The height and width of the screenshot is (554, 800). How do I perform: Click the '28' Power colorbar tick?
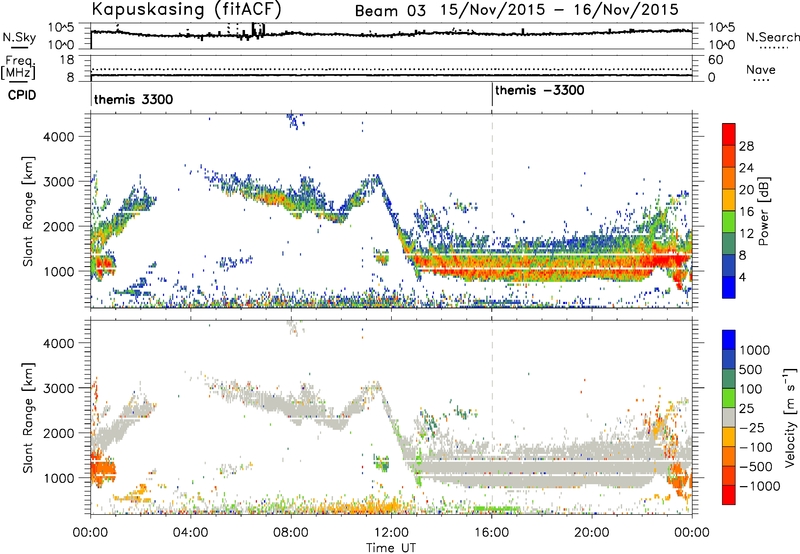tap(746, 146)
